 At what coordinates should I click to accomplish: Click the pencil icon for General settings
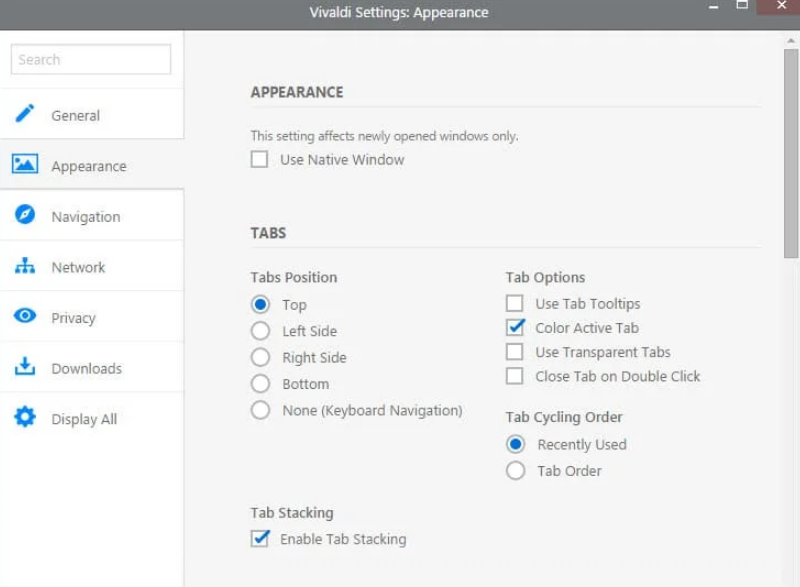[24, 113]
